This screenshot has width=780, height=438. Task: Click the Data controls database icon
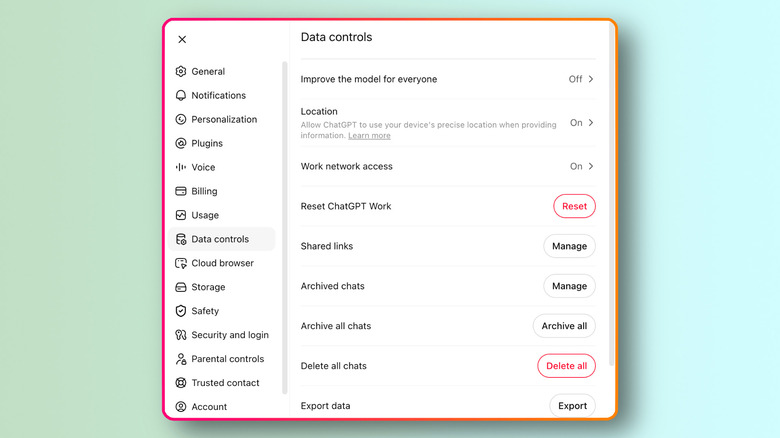click(181, 239)
